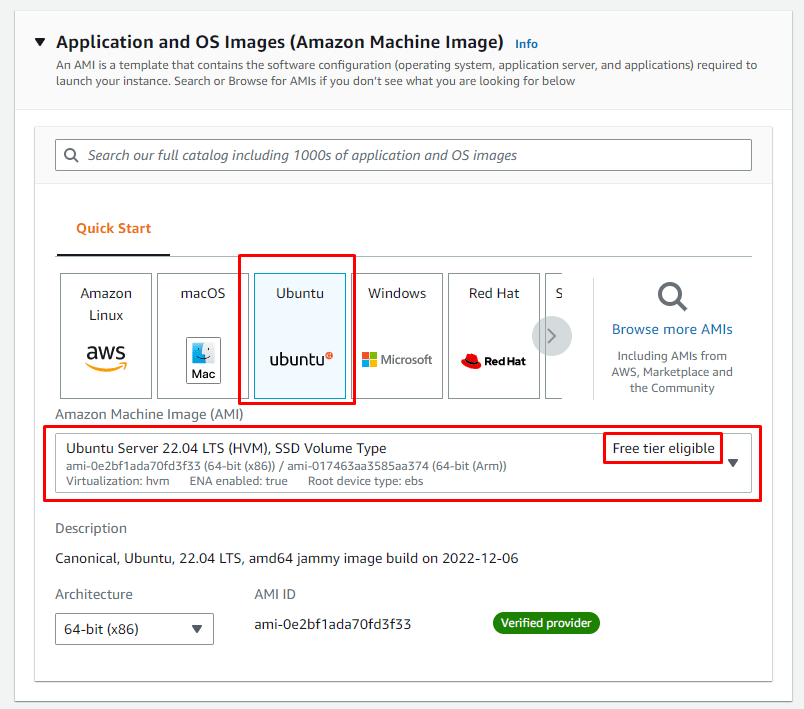Open the Browse more AMIs link

tap(672, 329)
